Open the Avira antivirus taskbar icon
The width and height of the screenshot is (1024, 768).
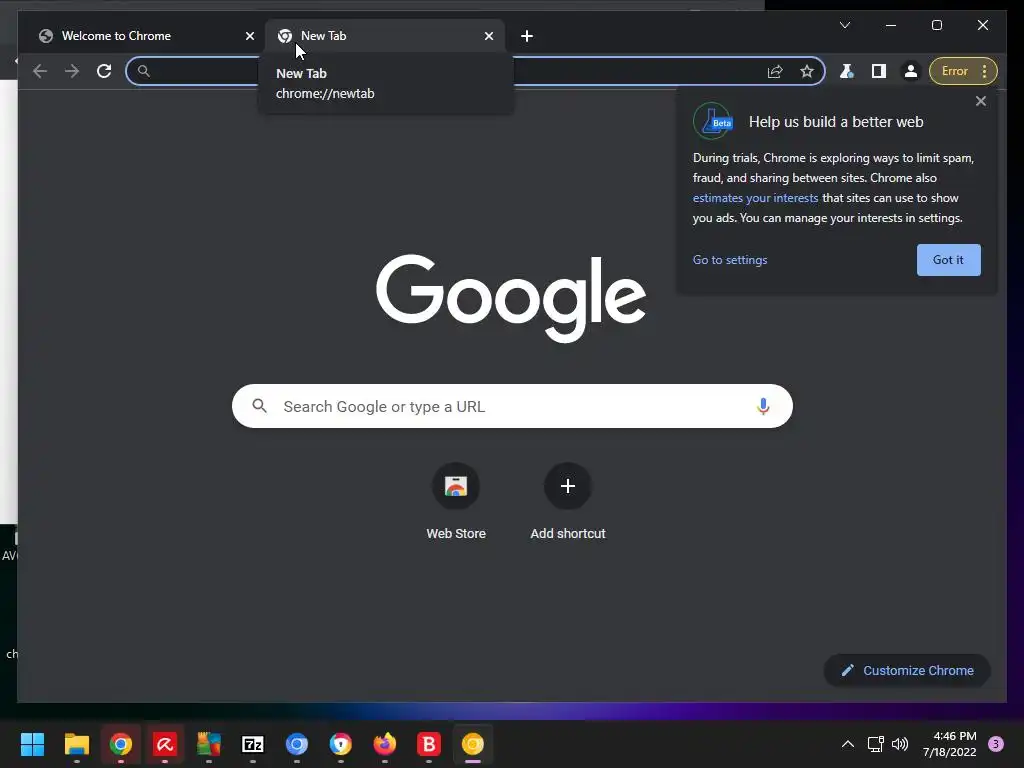[x=165, y=744]
